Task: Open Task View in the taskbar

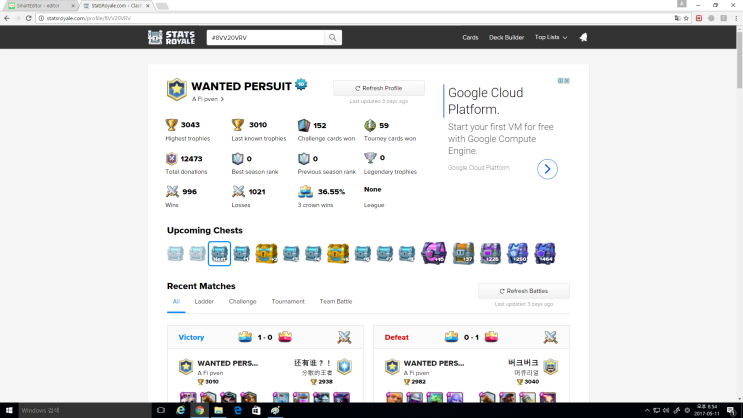Action: (x=161, y=410)
